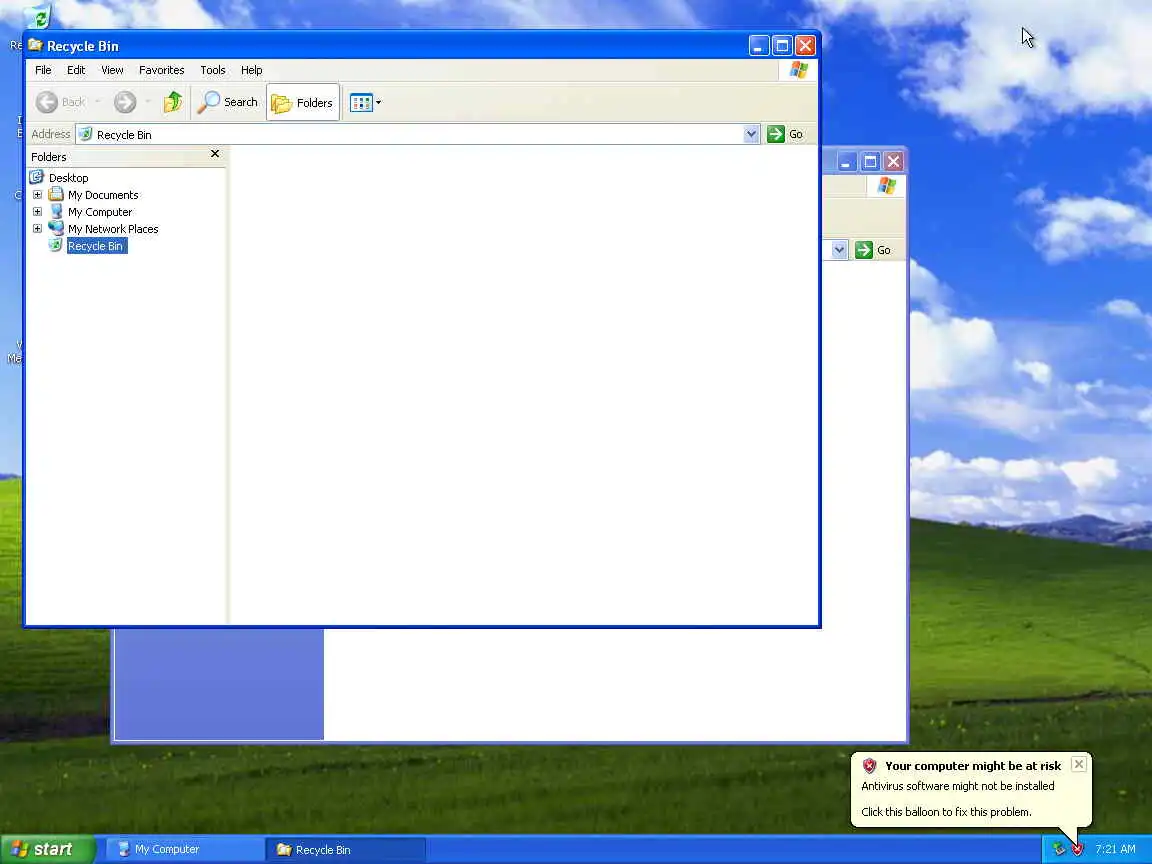Minimize the Recycle Bin window
Image resolution: width=1152 pixels, height=864 pixels.
point(759,46)
